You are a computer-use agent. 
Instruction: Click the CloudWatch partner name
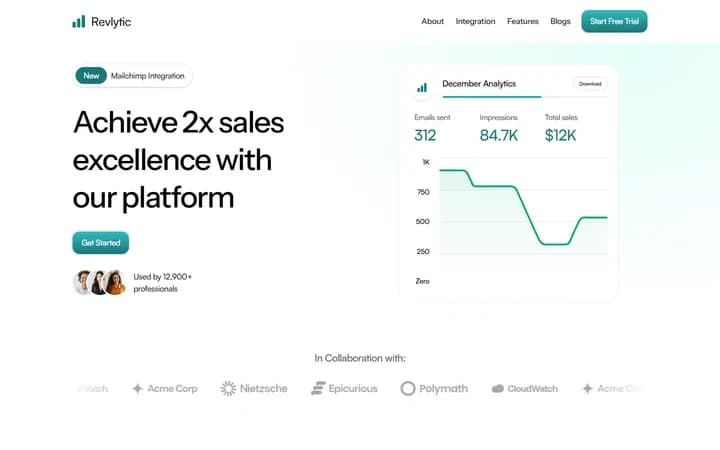(x=533, y=388)
